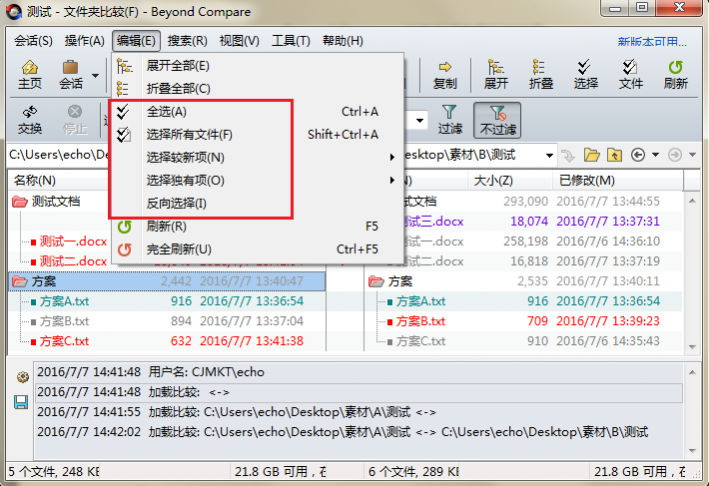Click the 折叠 collapse-all toolbar icon
709x486 pixels.
pyautogui.click(x=540, y=75)
